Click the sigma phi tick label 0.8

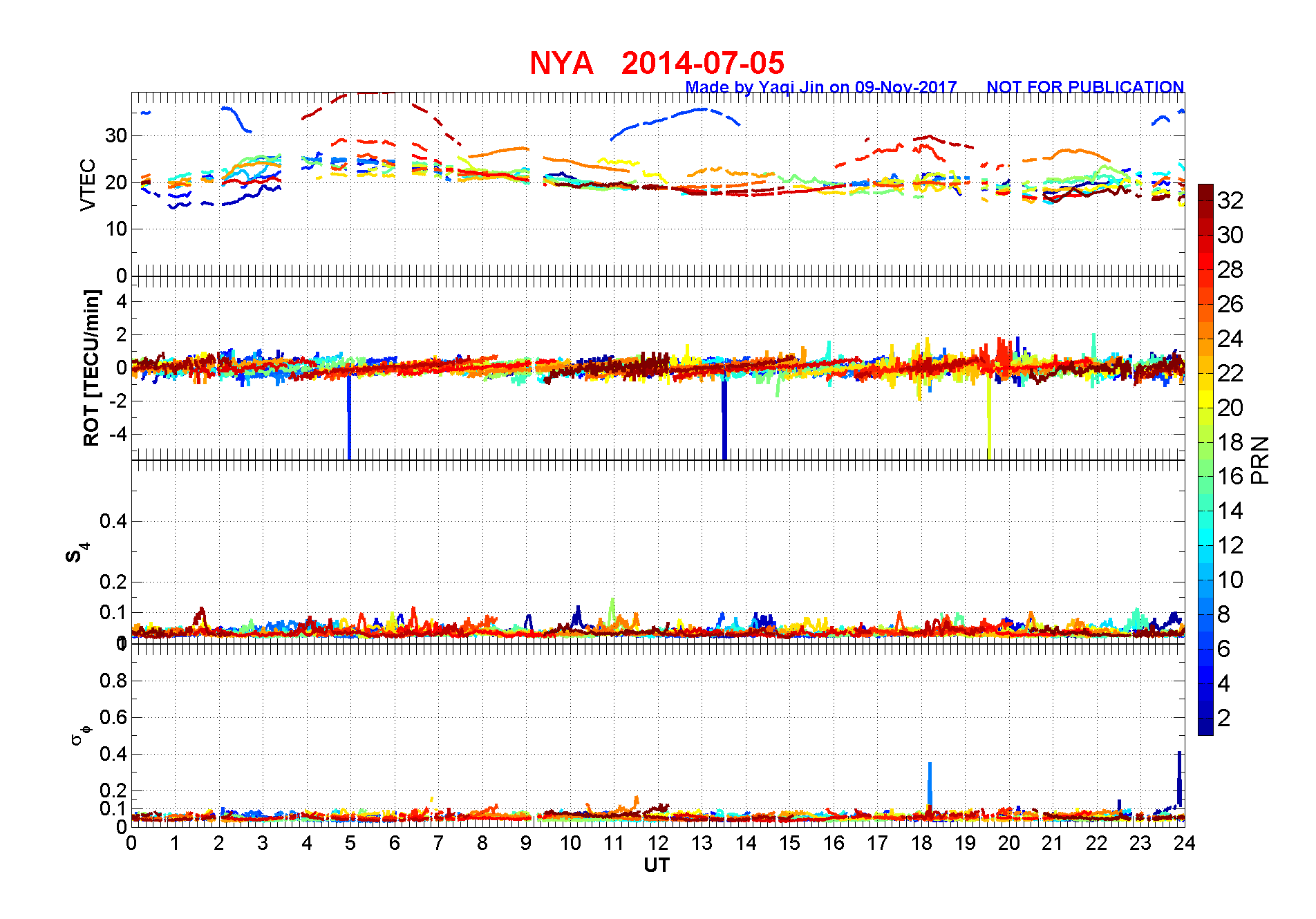pos(113,681)
